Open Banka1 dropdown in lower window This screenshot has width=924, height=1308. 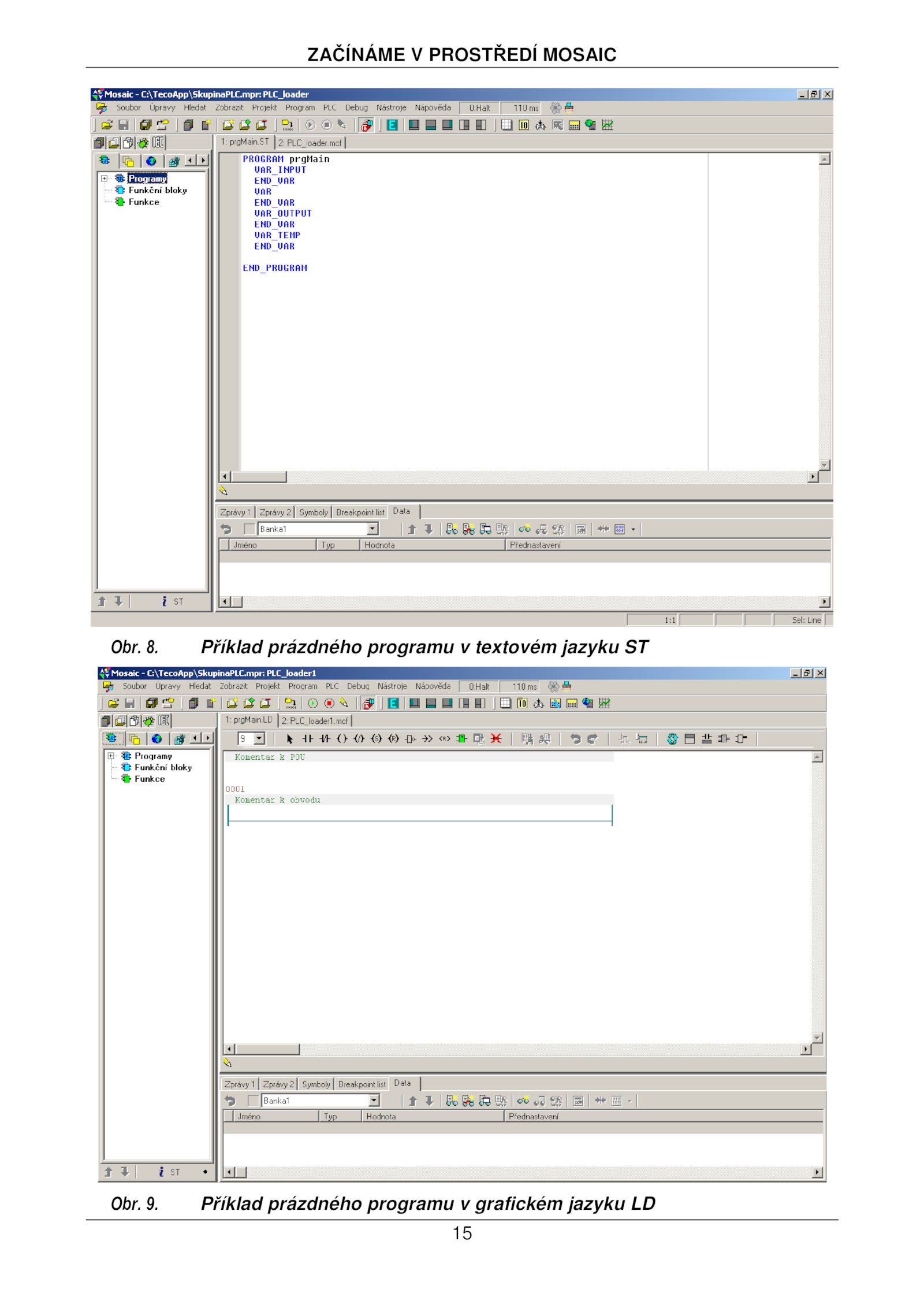tap(374, 1101)
